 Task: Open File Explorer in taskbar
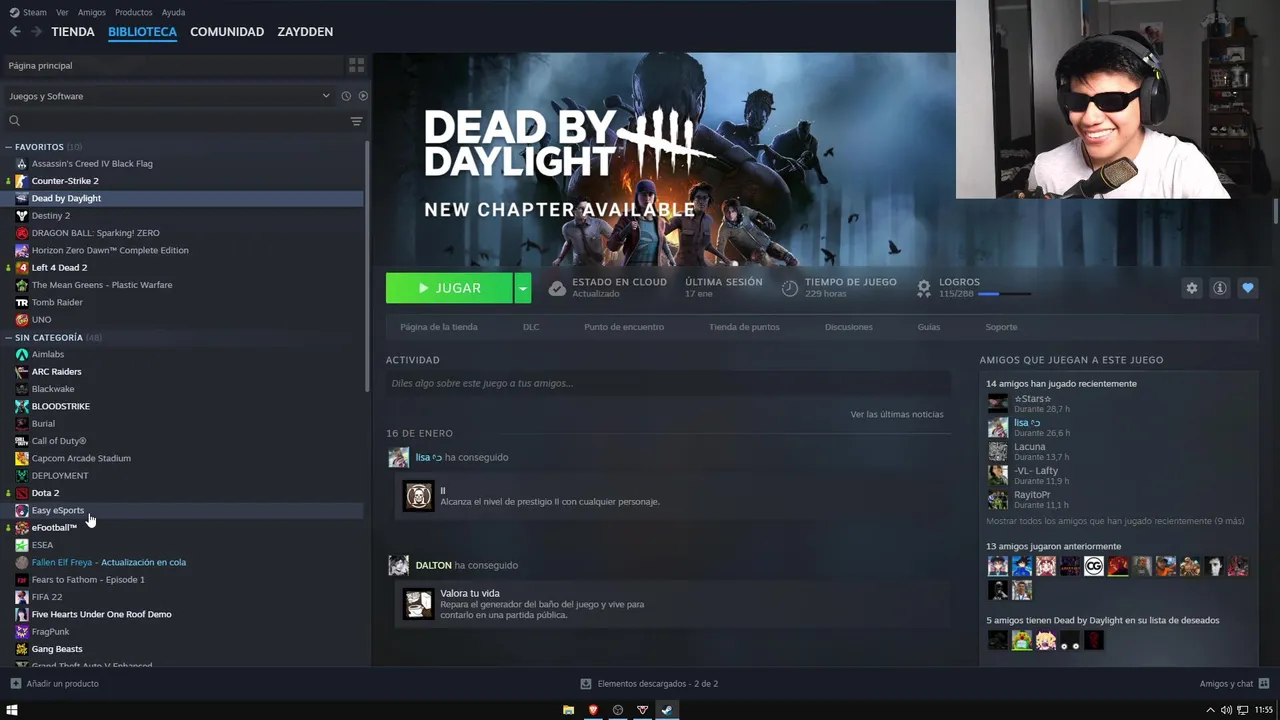568,710
